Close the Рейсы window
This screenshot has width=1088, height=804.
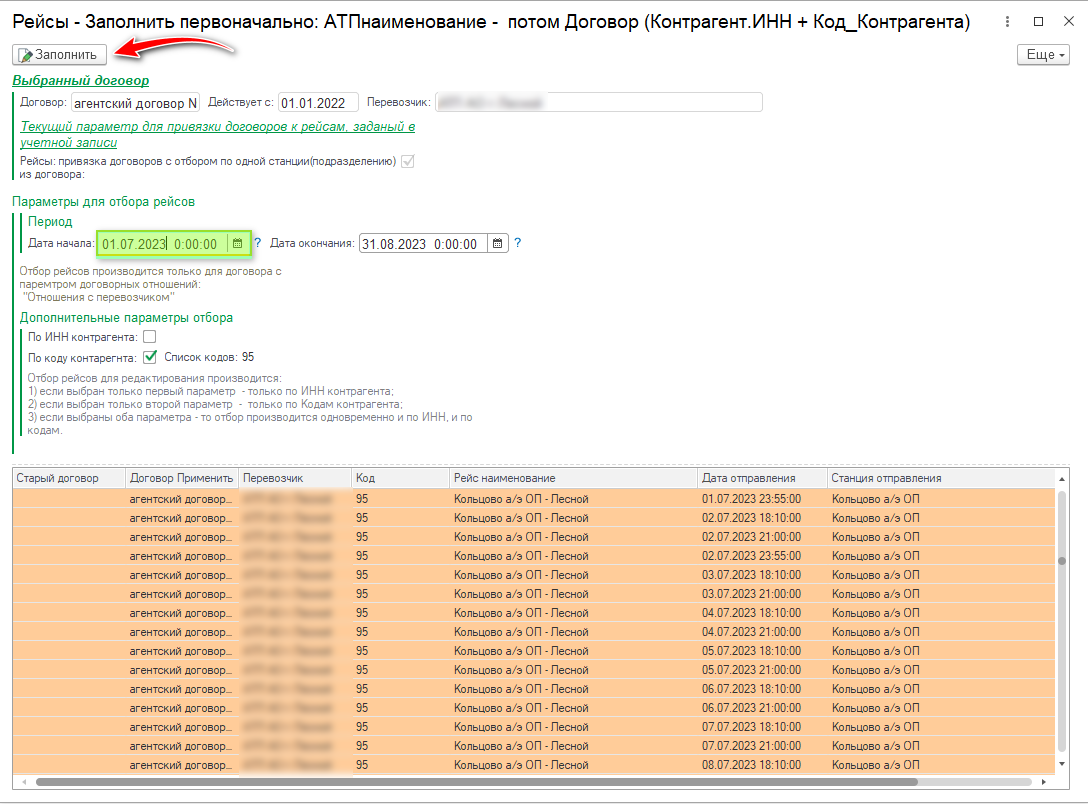[x=1067, y=21]
